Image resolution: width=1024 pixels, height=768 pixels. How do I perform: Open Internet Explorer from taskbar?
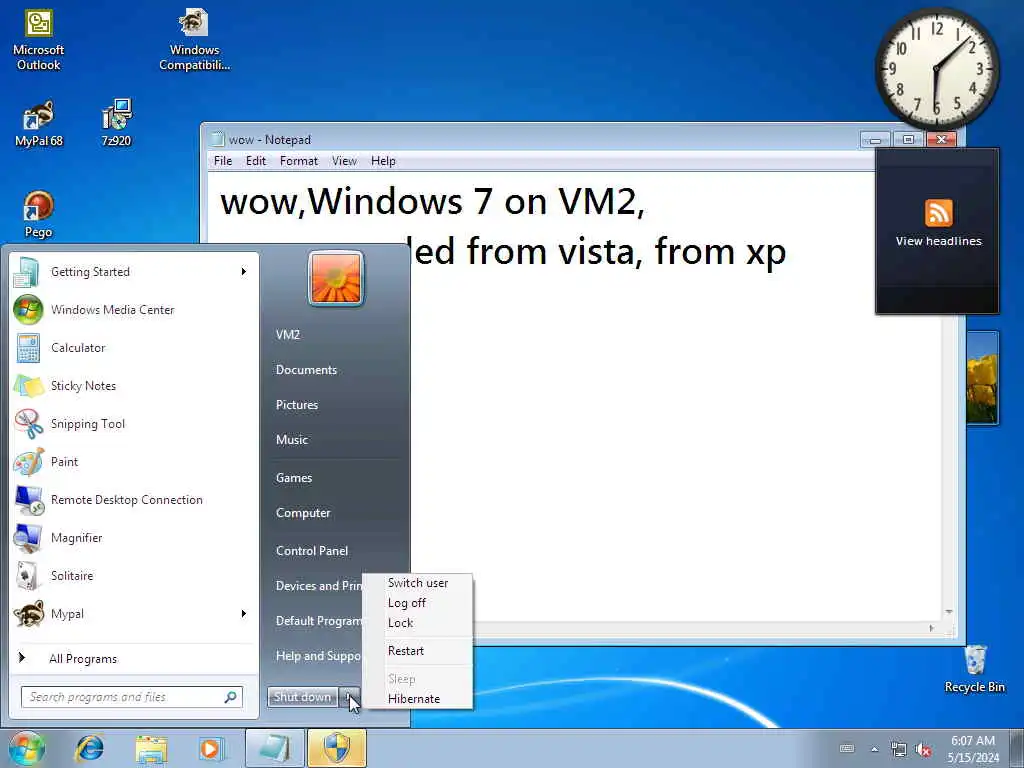click(x=89, y=748)
